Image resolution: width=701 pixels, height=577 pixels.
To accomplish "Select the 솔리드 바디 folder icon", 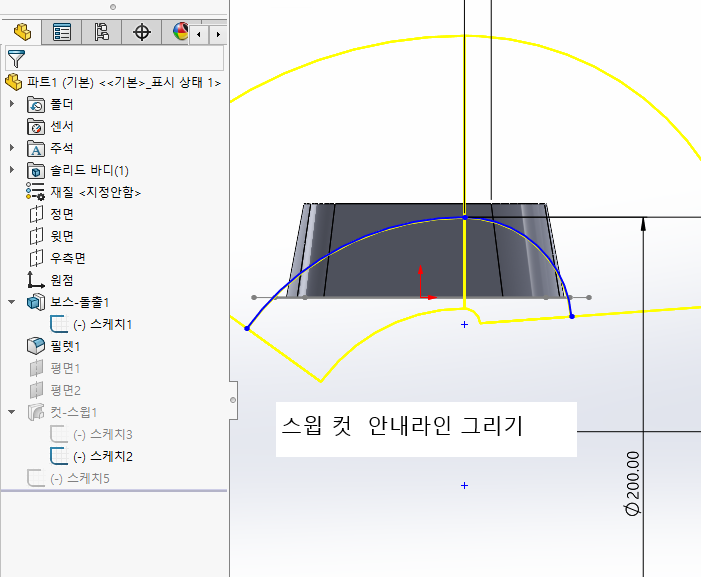I will point(36,170).
